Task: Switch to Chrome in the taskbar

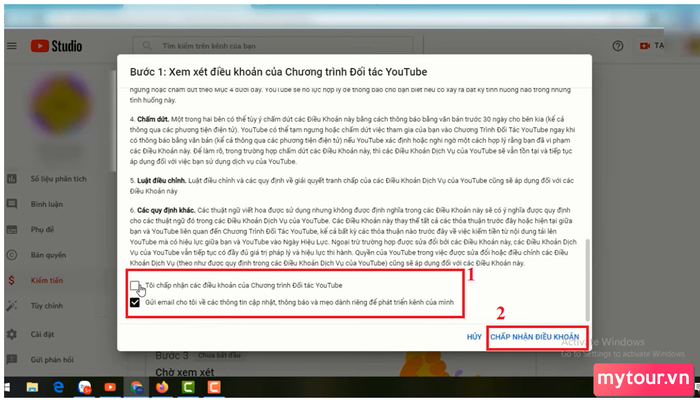Action: pos(137,387)
